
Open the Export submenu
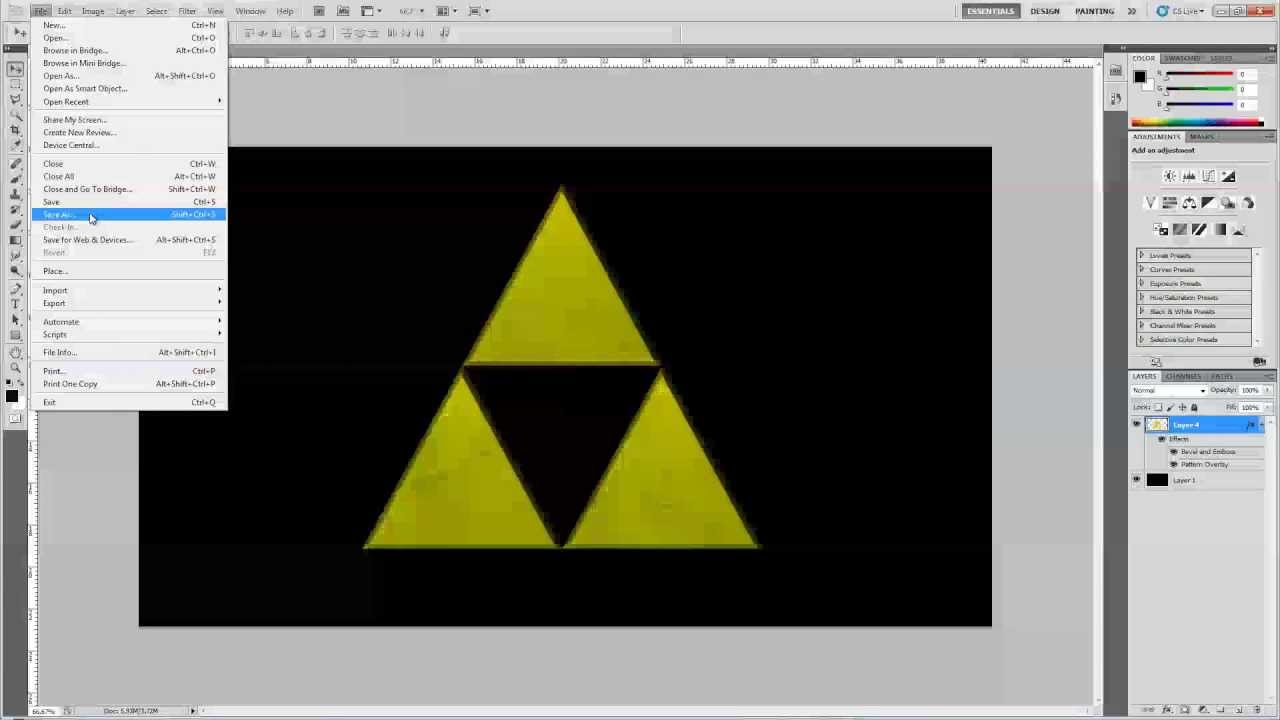[54, 303]
